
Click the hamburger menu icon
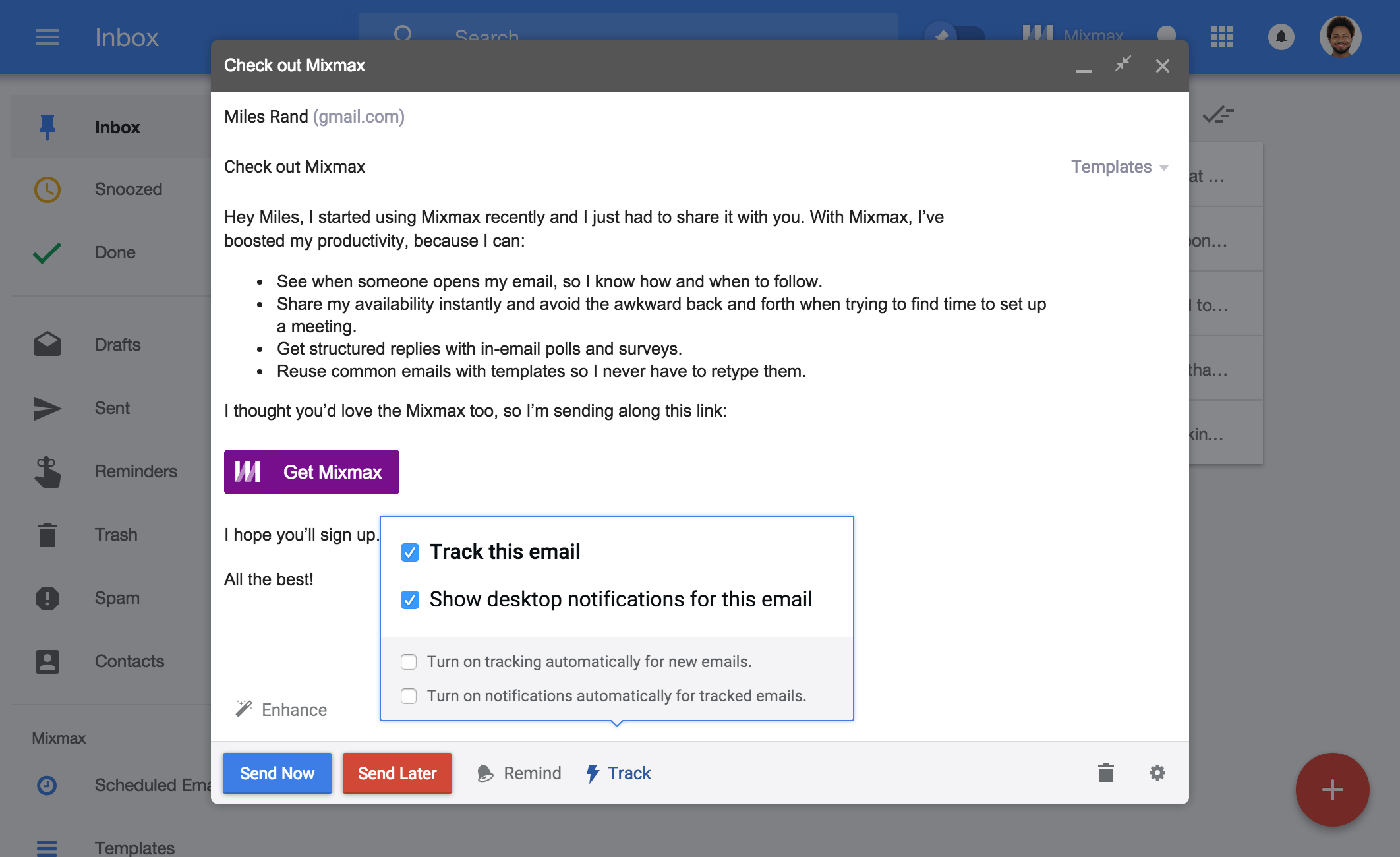47,37
